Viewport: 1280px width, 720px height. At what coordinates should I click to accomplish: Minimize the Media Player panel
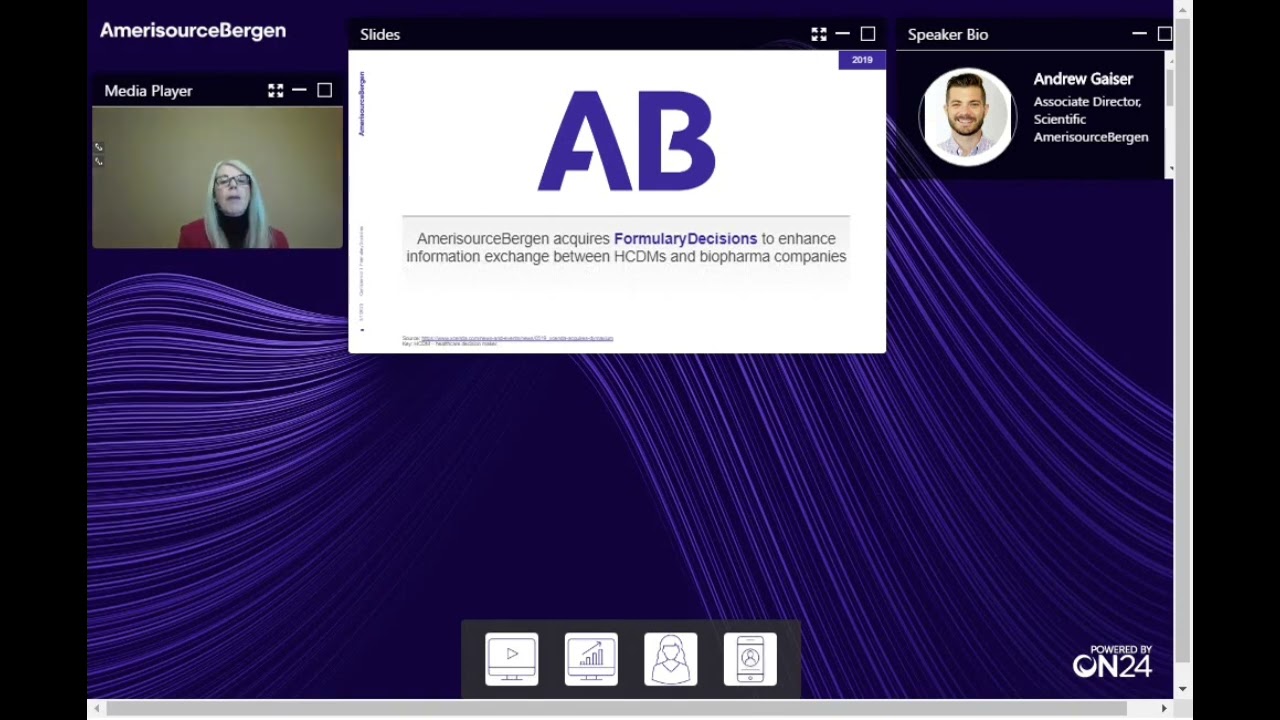(299, 91)
